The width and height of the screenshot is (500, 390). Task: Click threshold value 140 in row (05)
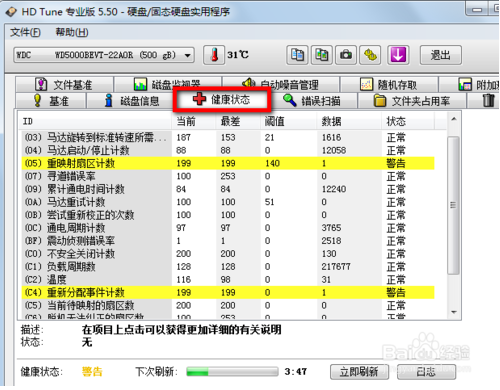coord(272,163)
